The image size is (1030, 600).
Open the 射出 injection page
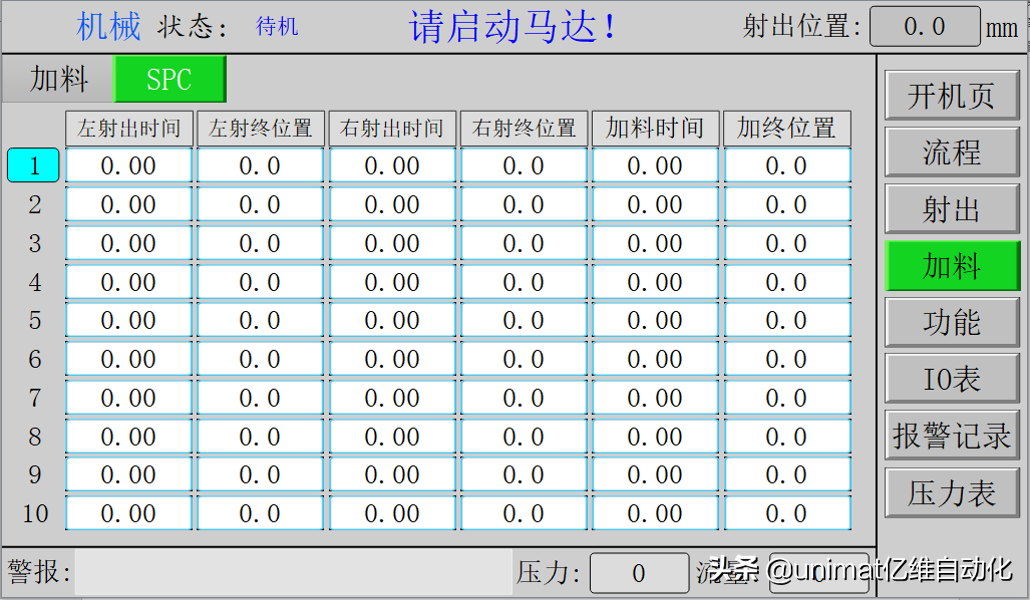pos(951,210)
